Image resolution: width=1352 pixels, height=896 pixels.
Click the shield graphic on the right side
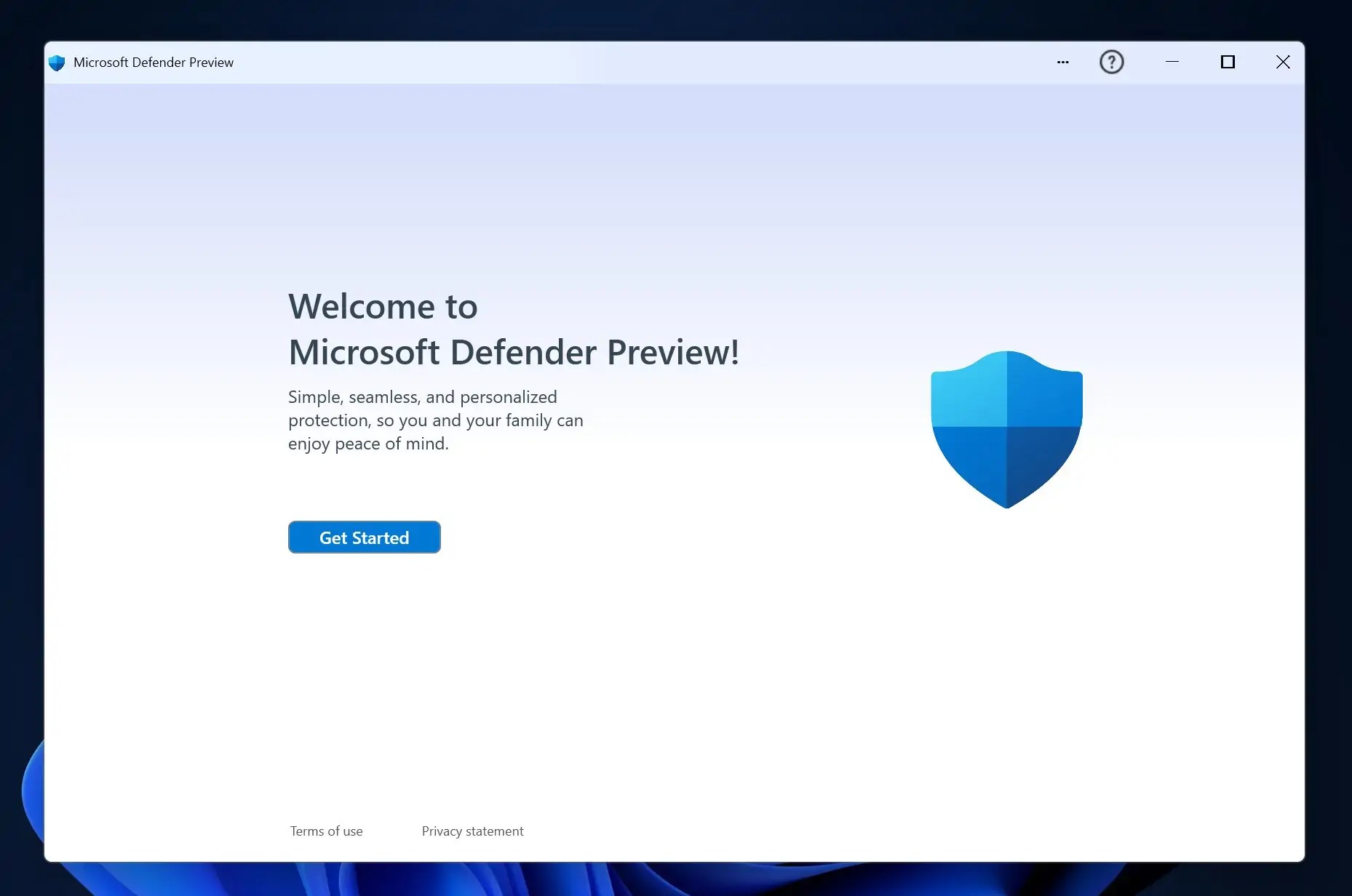point(1006,431)
